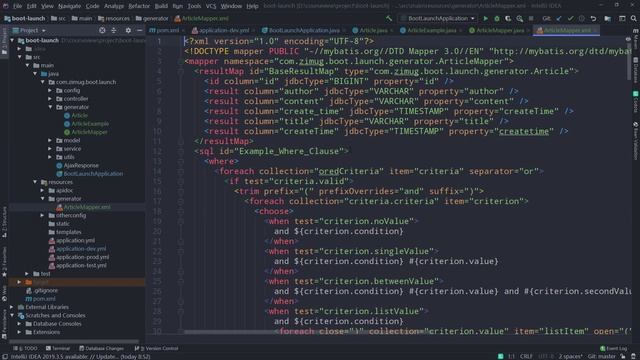Open the Structure tool window stripe
This screenshot has height=360, width=640.
coord(4,222)
